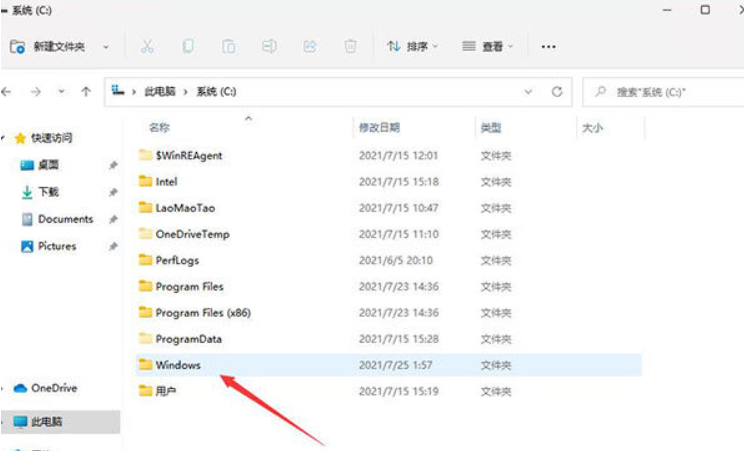Click the 2021/7/25 1:57 date cell

395,365
